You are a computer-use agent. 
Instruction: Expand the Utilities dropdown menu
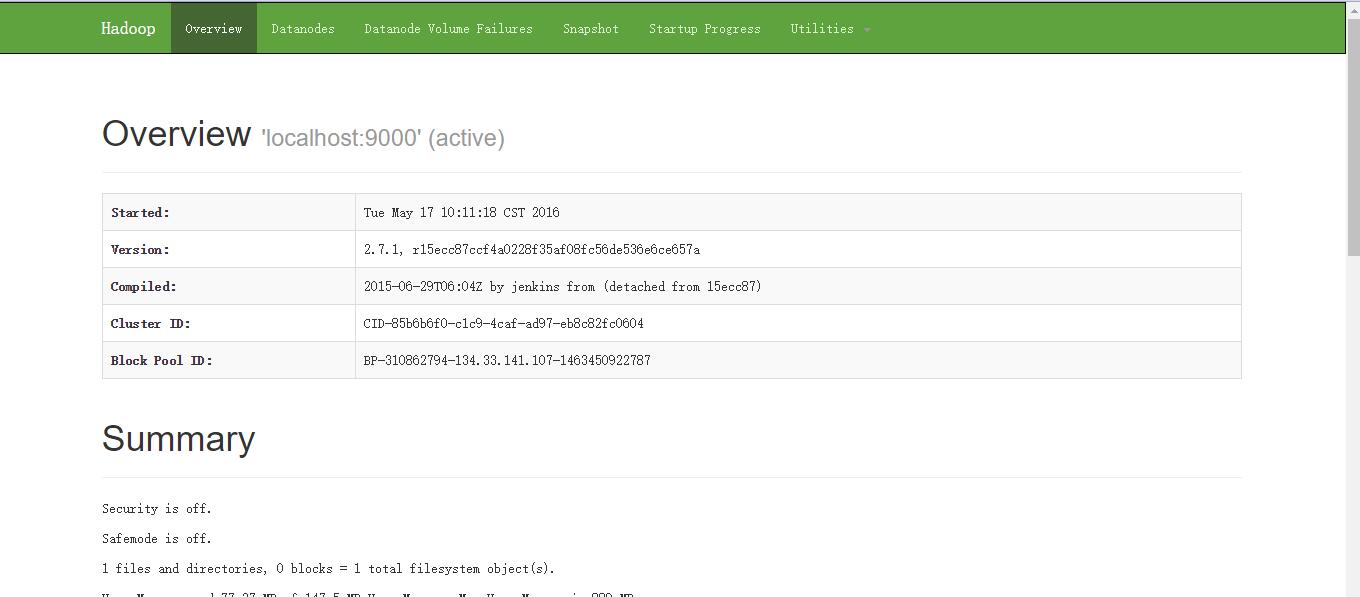(829, 29)
